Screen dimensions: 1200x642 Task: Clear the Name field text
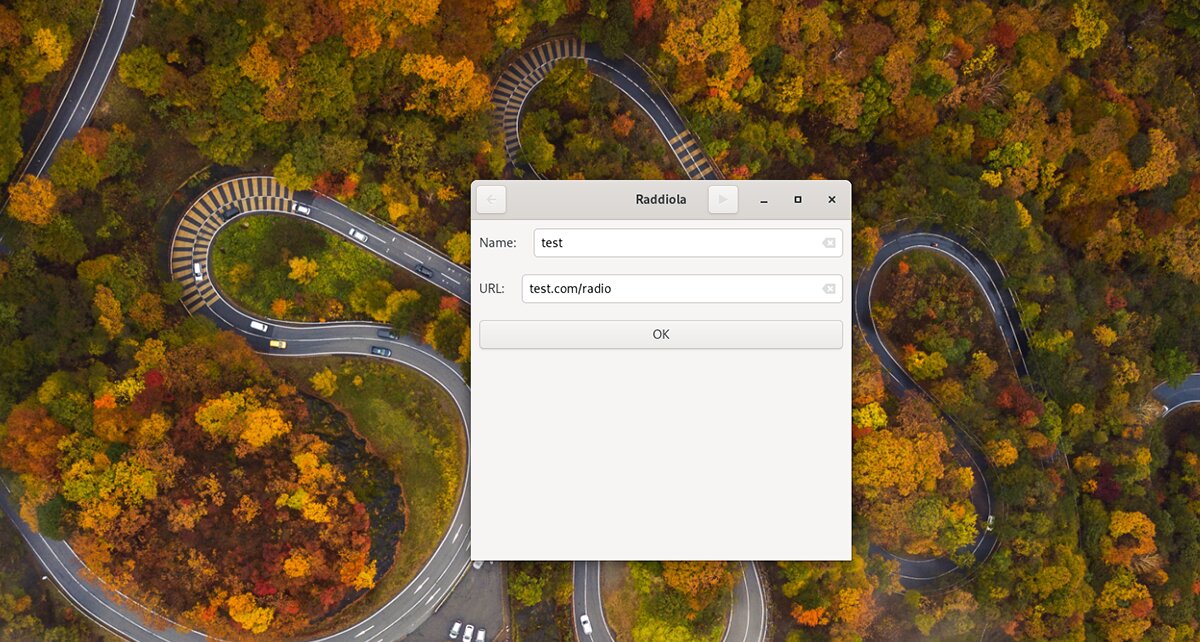coord(828,243)
